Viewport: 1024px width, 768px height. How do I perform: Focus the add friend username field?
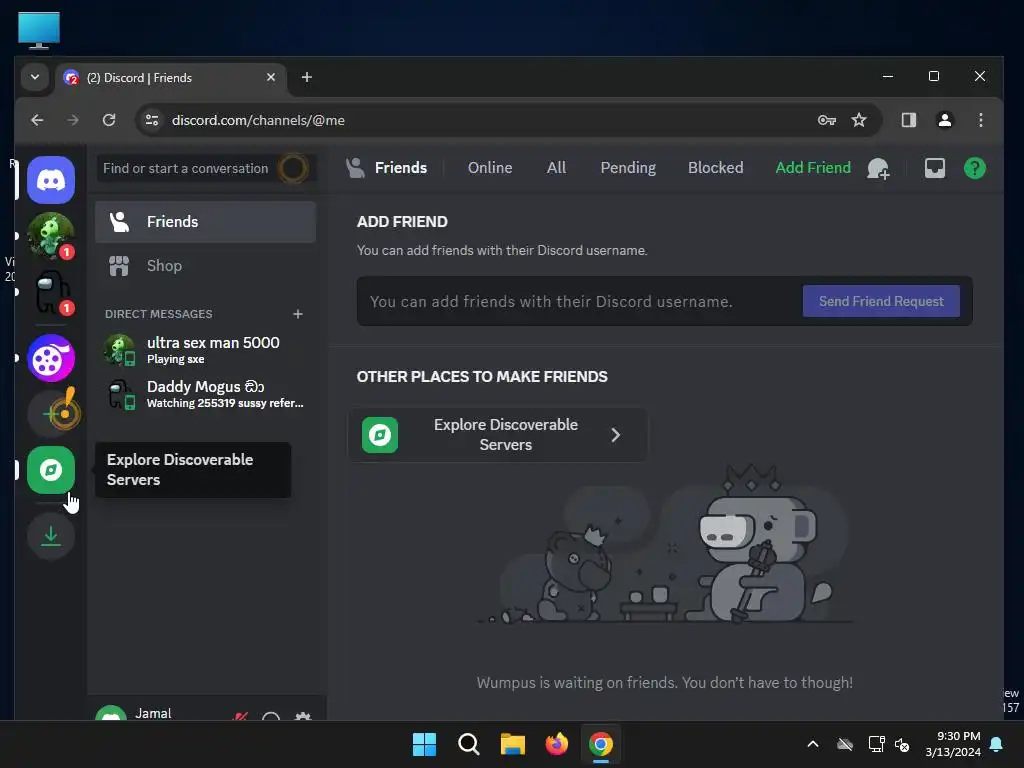(x=580, y=302)
